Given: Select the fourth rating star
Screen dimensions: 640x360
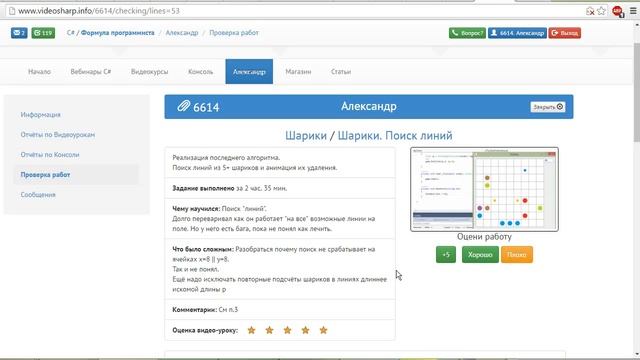Looking at the screenshot, I should [305, 330].
